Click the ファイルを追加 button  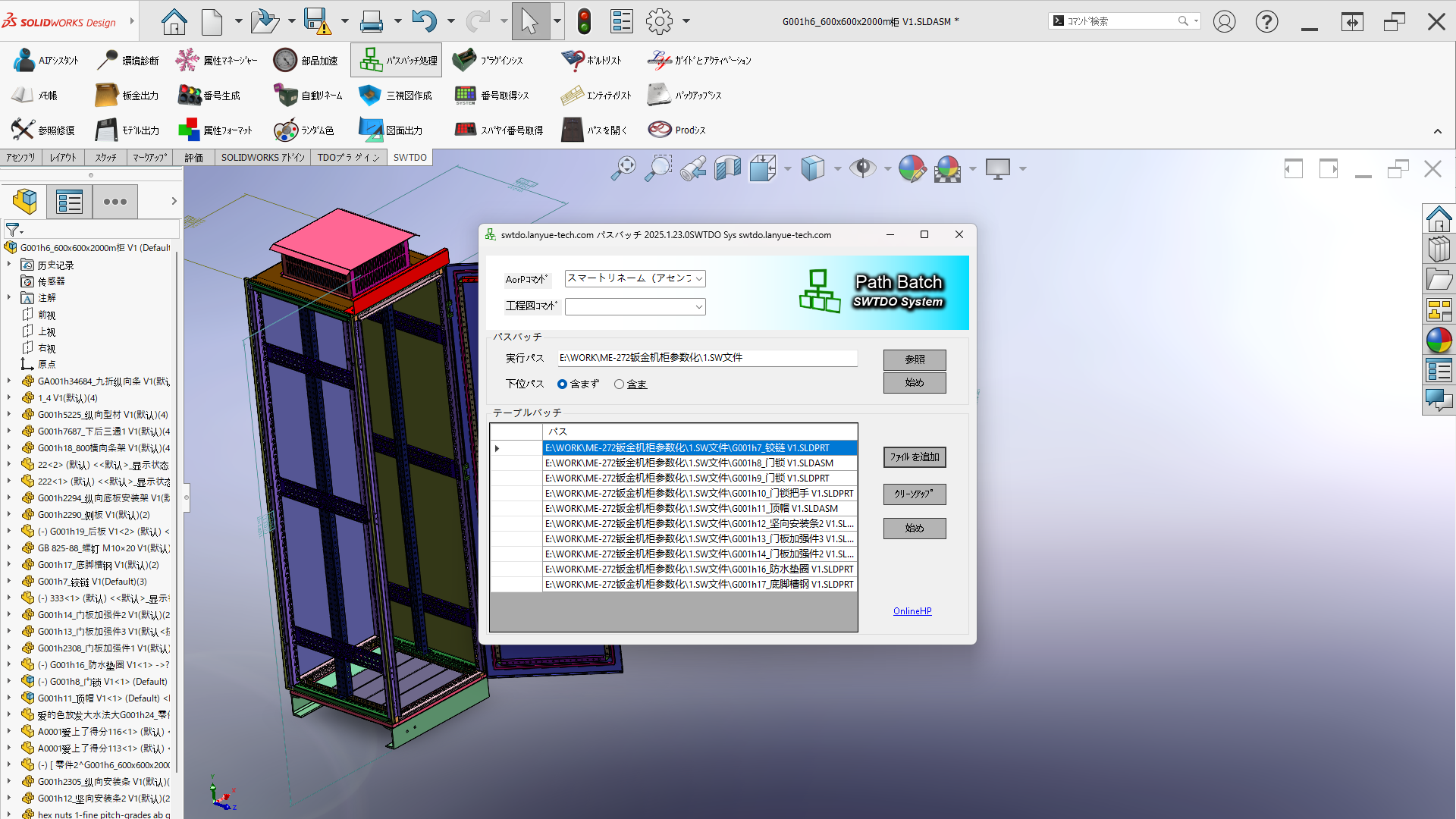coord(914,457)
